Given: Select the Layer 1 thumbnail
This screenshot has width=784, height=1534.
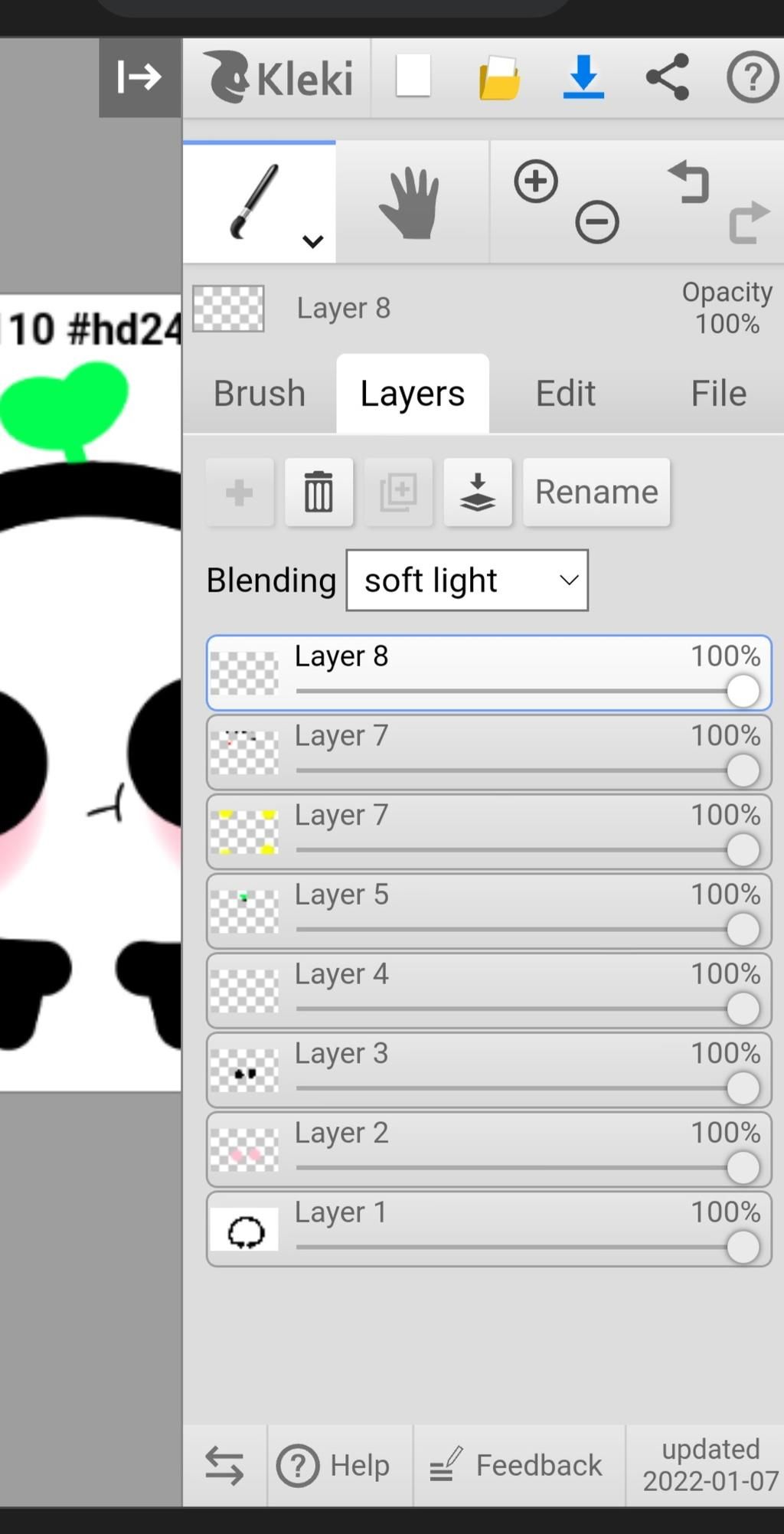Looking at the screenshot, I should [244, 1230].
